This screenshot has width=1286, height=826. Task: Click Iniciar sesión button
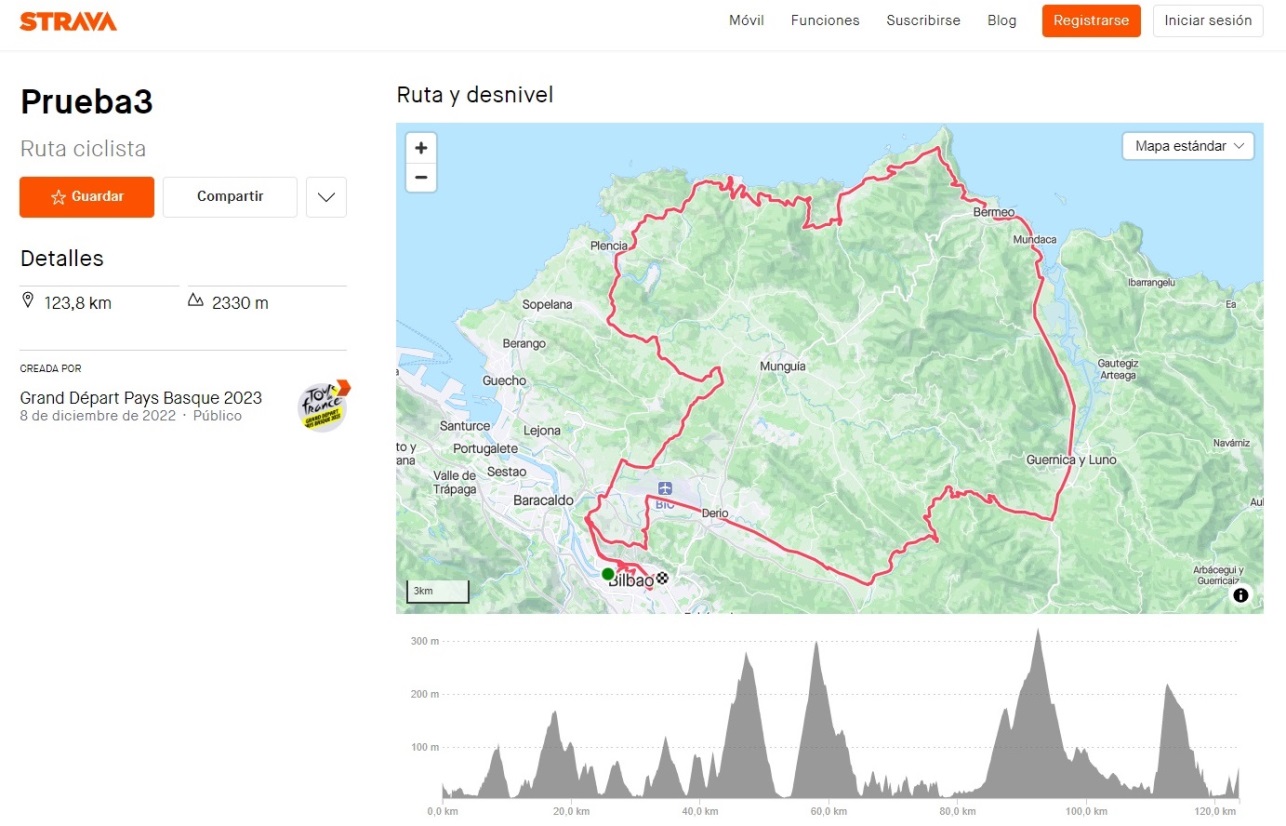click(x=1208, y=21)
